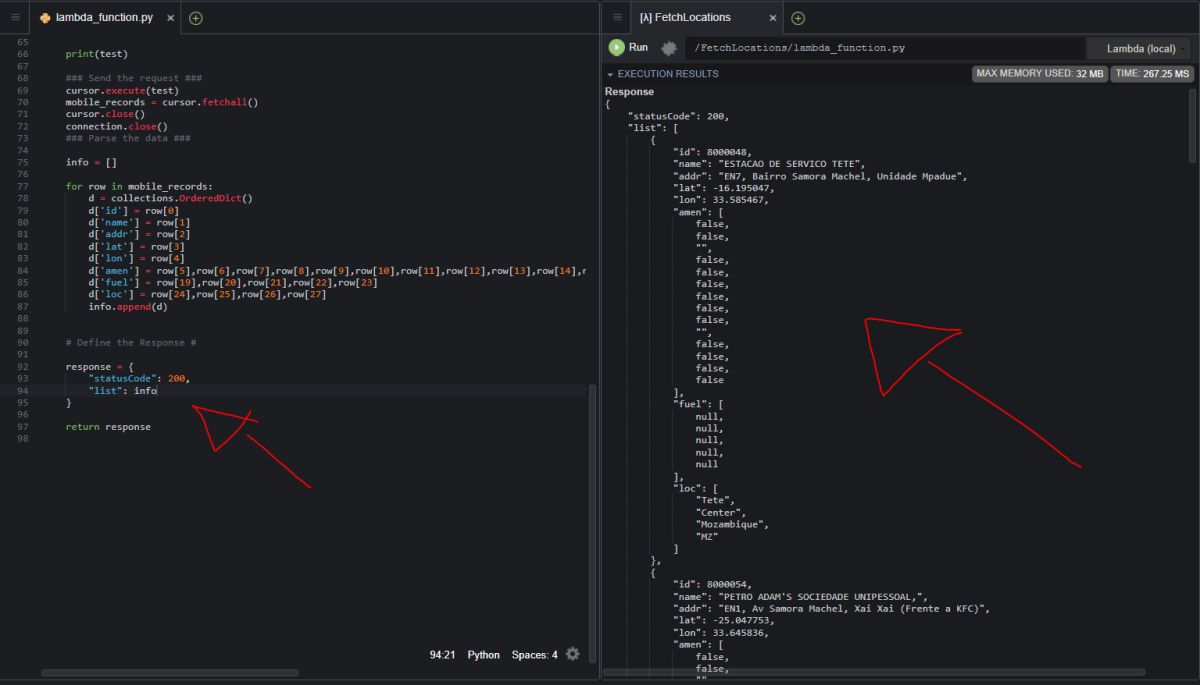Open the right pane's tab menu icon
Image resolution: width=1200 pixels, height=685 pixels.
[617, 18]
